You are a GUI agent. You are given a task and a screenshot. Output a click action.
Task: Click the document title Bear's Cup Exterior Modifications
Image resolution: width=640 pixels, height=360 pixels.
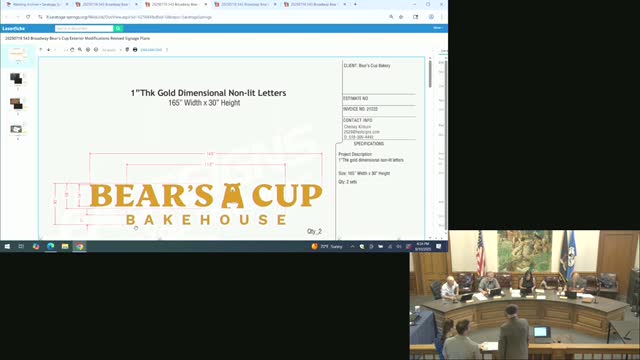point(78,38)
